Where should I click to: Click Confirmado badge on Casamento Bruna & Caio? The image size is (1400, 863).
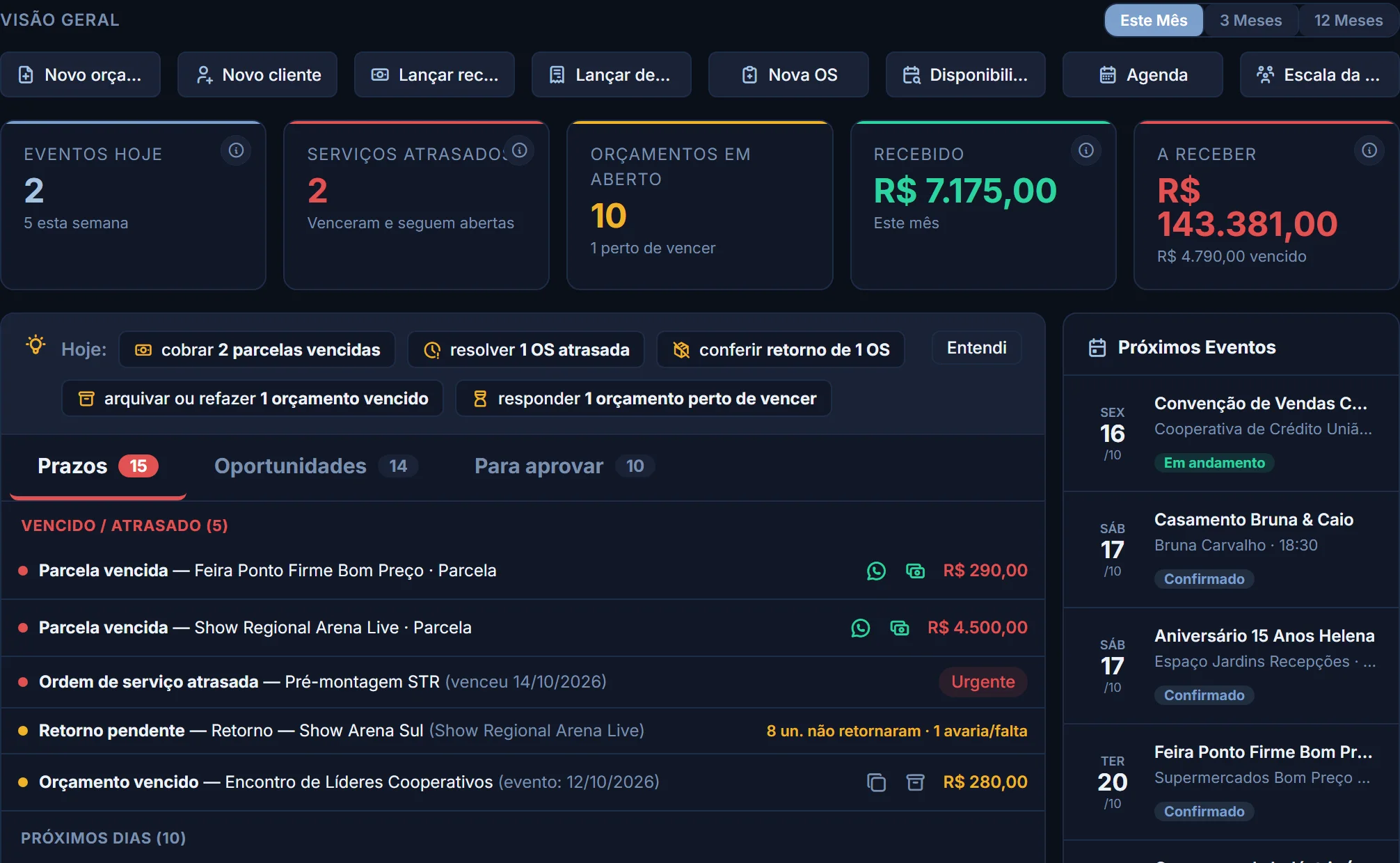(x=1204, y=579)
